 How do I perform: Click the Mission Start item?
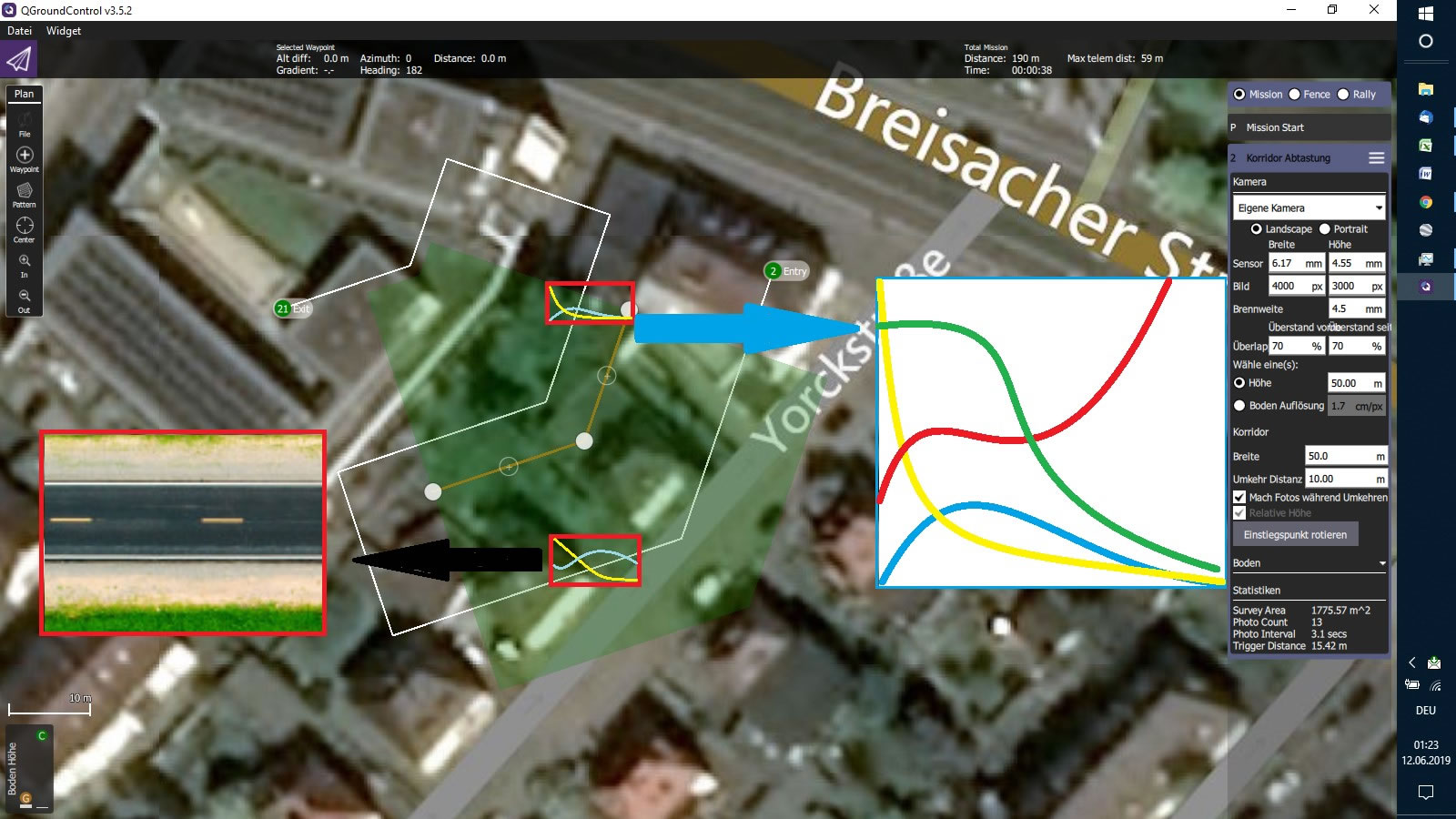click(1275, 128)
